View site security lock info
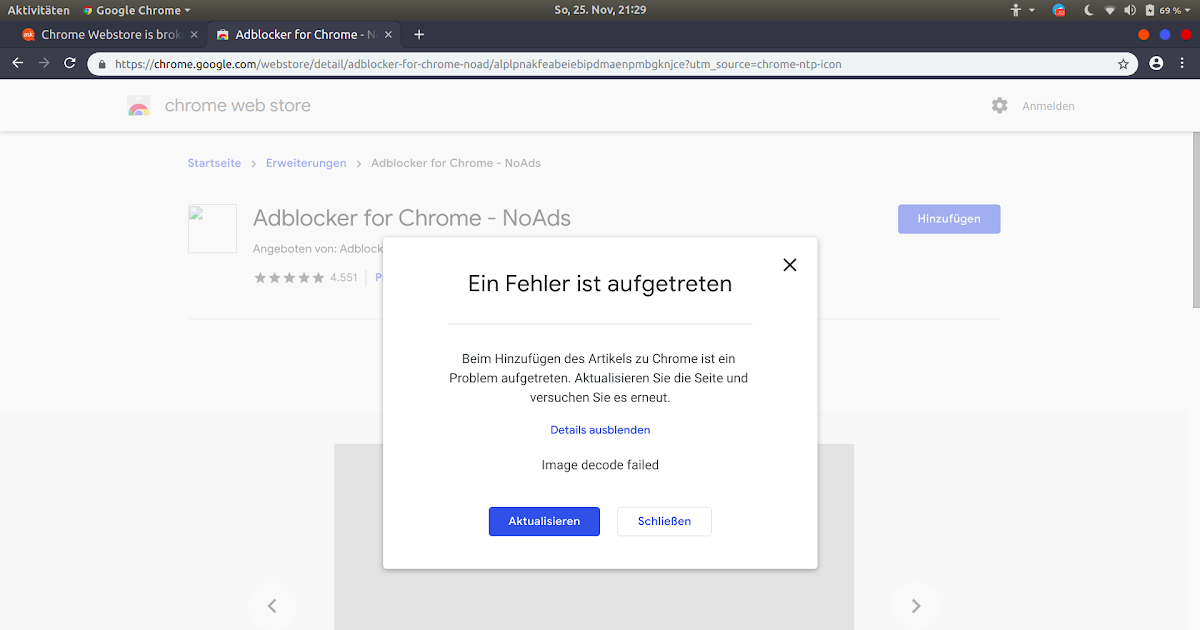Viewport: 1200px width, 630px height. [103, 63]
